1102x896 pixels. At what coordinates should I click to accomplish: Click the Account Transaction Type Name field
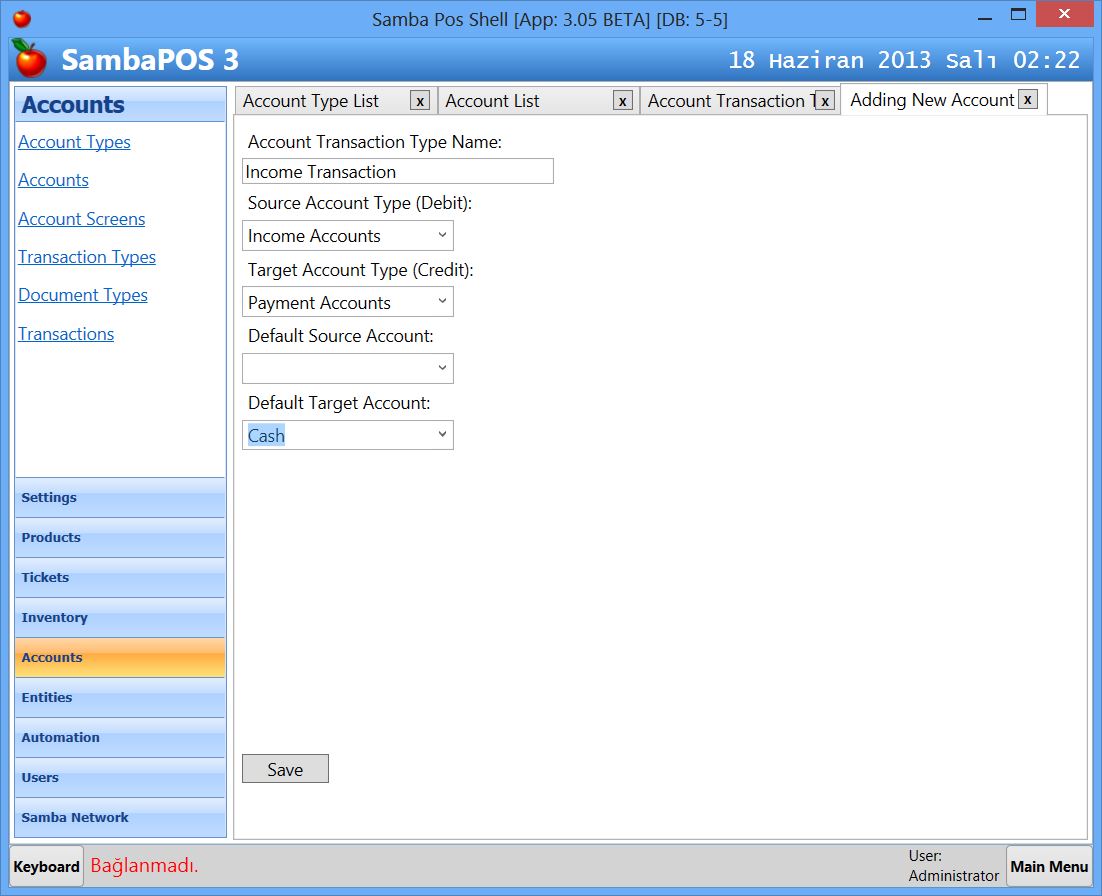397,171
